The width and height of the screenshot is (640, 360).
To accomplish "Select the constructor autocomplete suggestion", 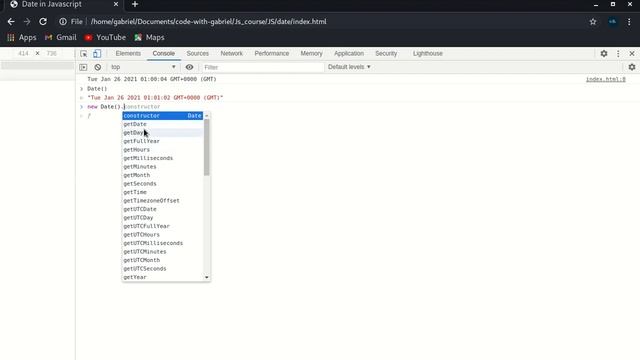I will click(163, 116).
